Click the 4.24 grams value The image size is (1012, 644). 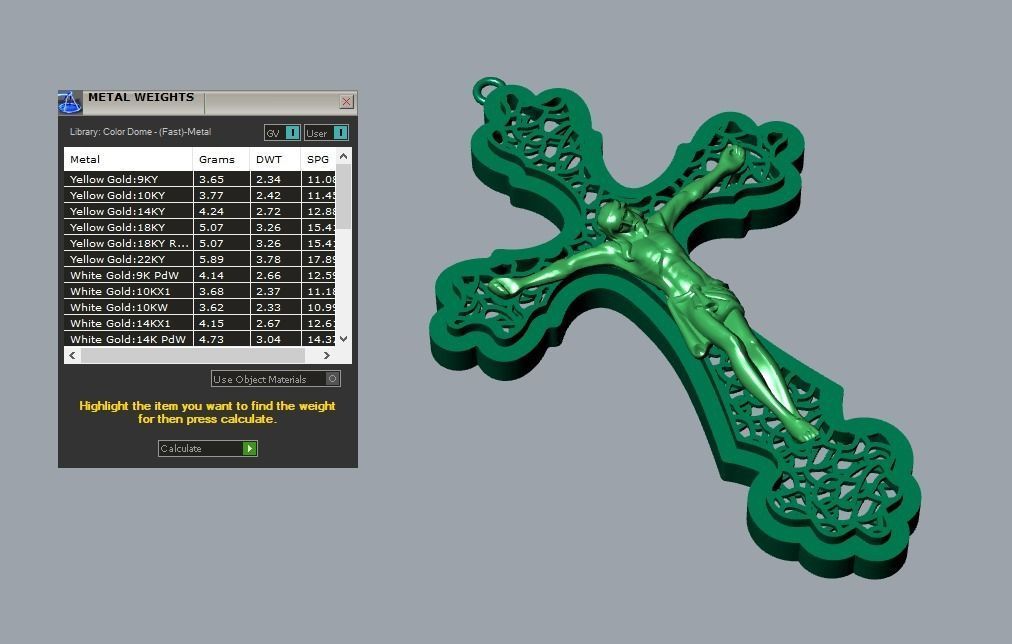tap(211, 212)
